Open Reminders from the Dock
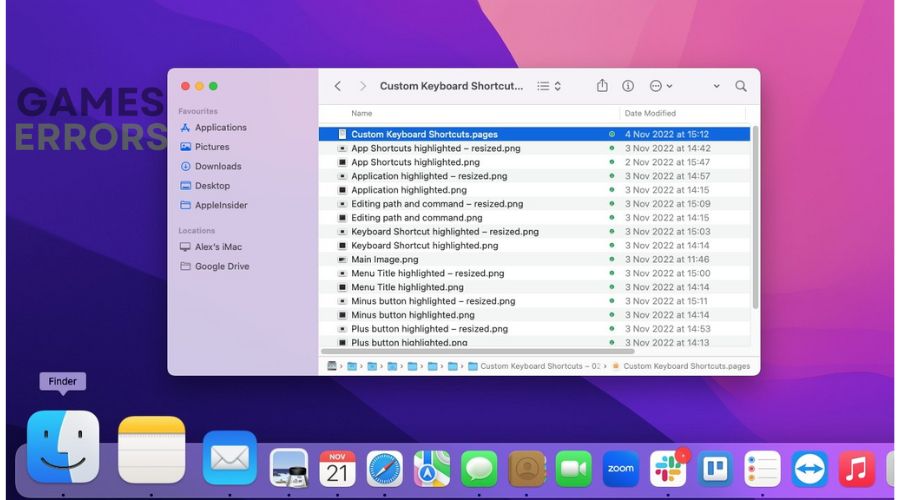 [x=762, y=468]
